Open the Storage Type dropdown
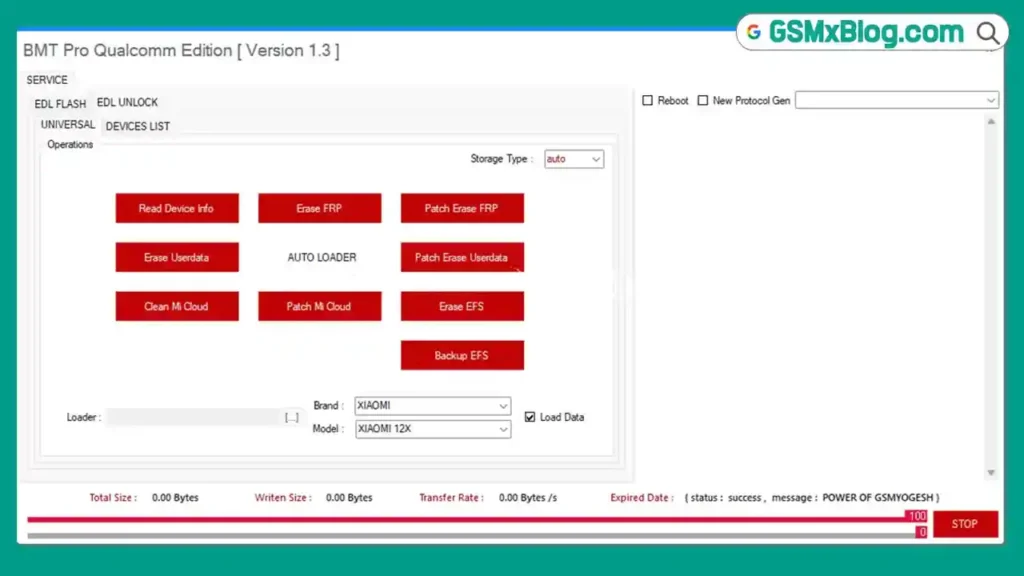Viewport: 1024px width, 576px height. pyautogui.click(x=574, y=159)
